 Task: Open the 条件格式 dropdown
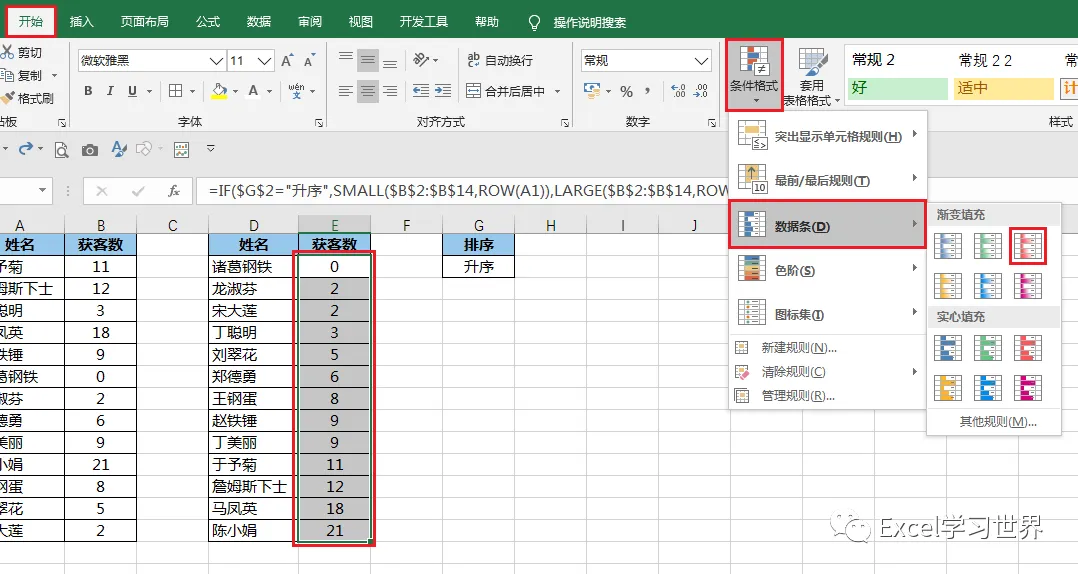click(x=754, y=75)
